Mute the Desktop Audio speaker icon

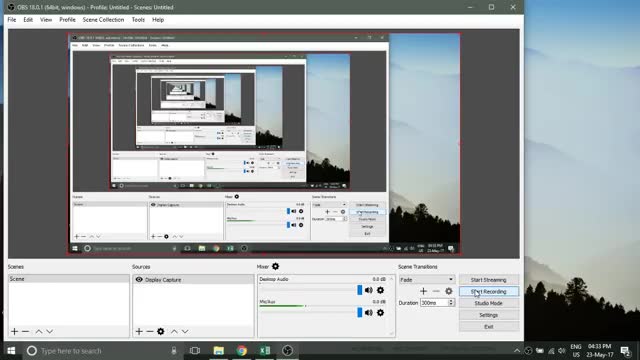(369, 290)
